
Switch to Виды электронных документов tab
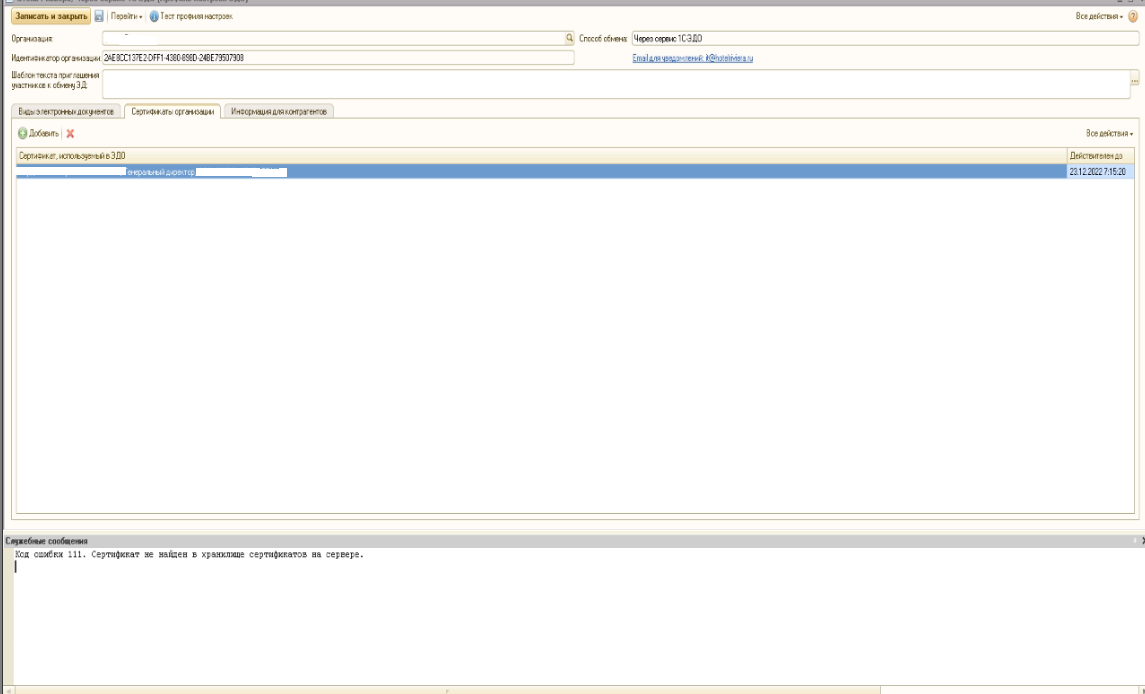(66, 111)
